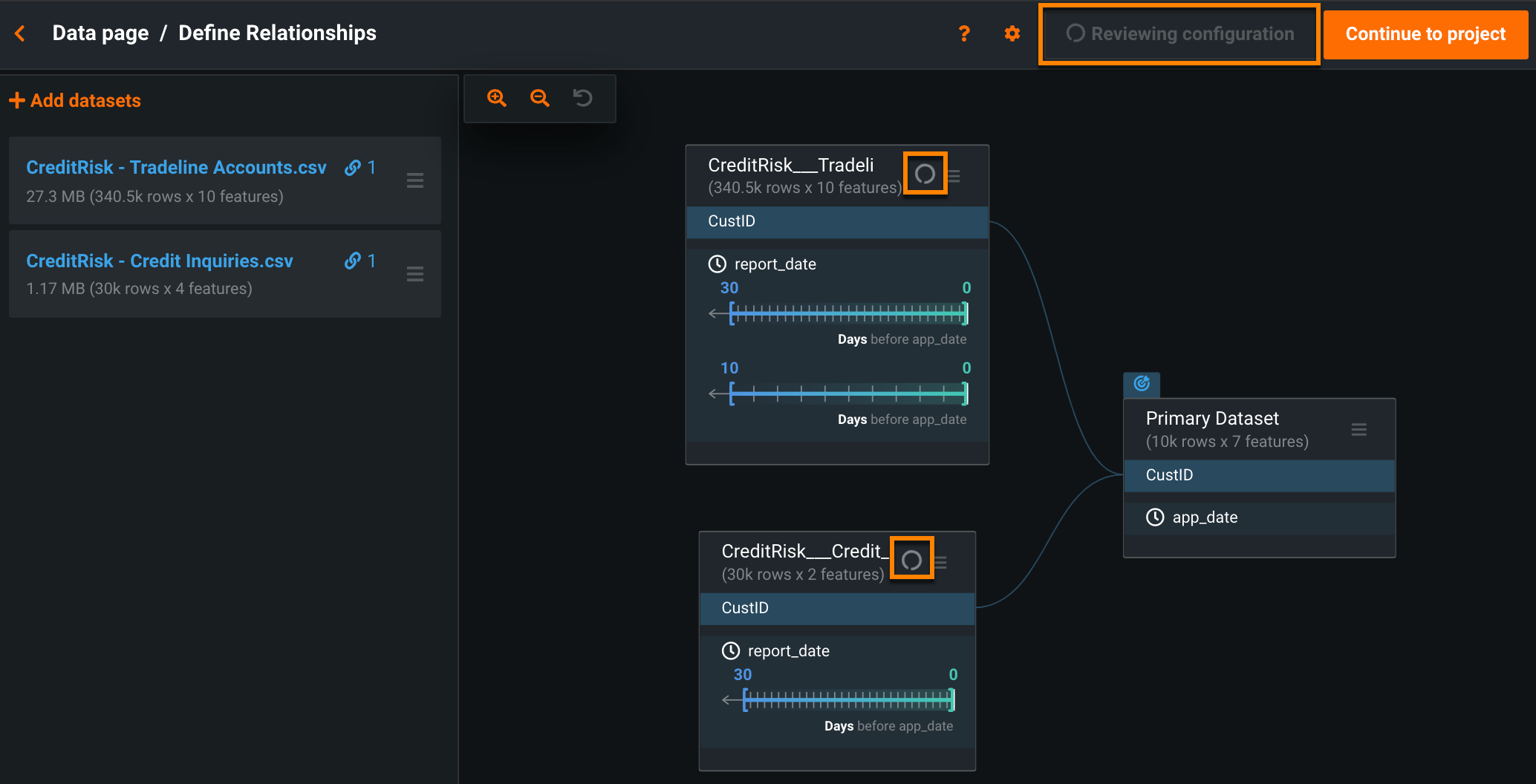Click the back arrow icon

20,33
